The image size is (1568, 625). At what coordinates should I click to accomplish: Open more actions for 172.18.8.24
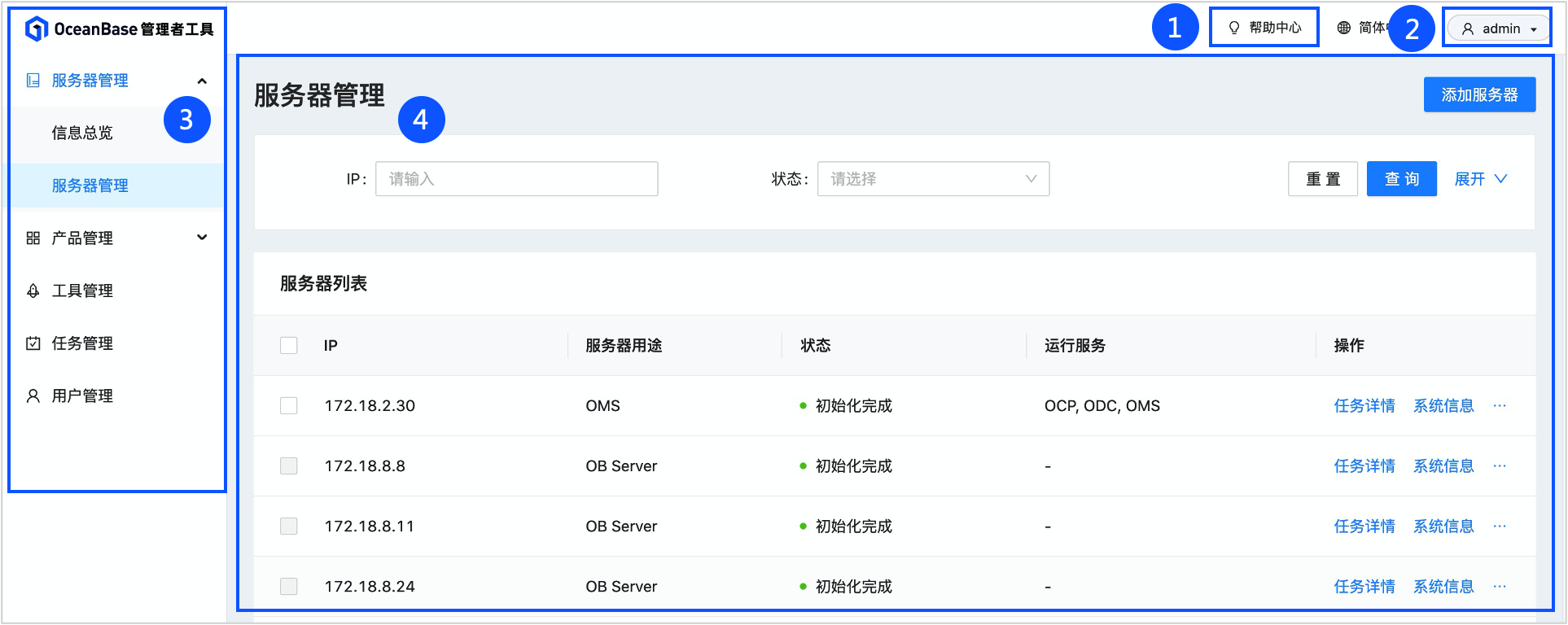click(1500, 586)
